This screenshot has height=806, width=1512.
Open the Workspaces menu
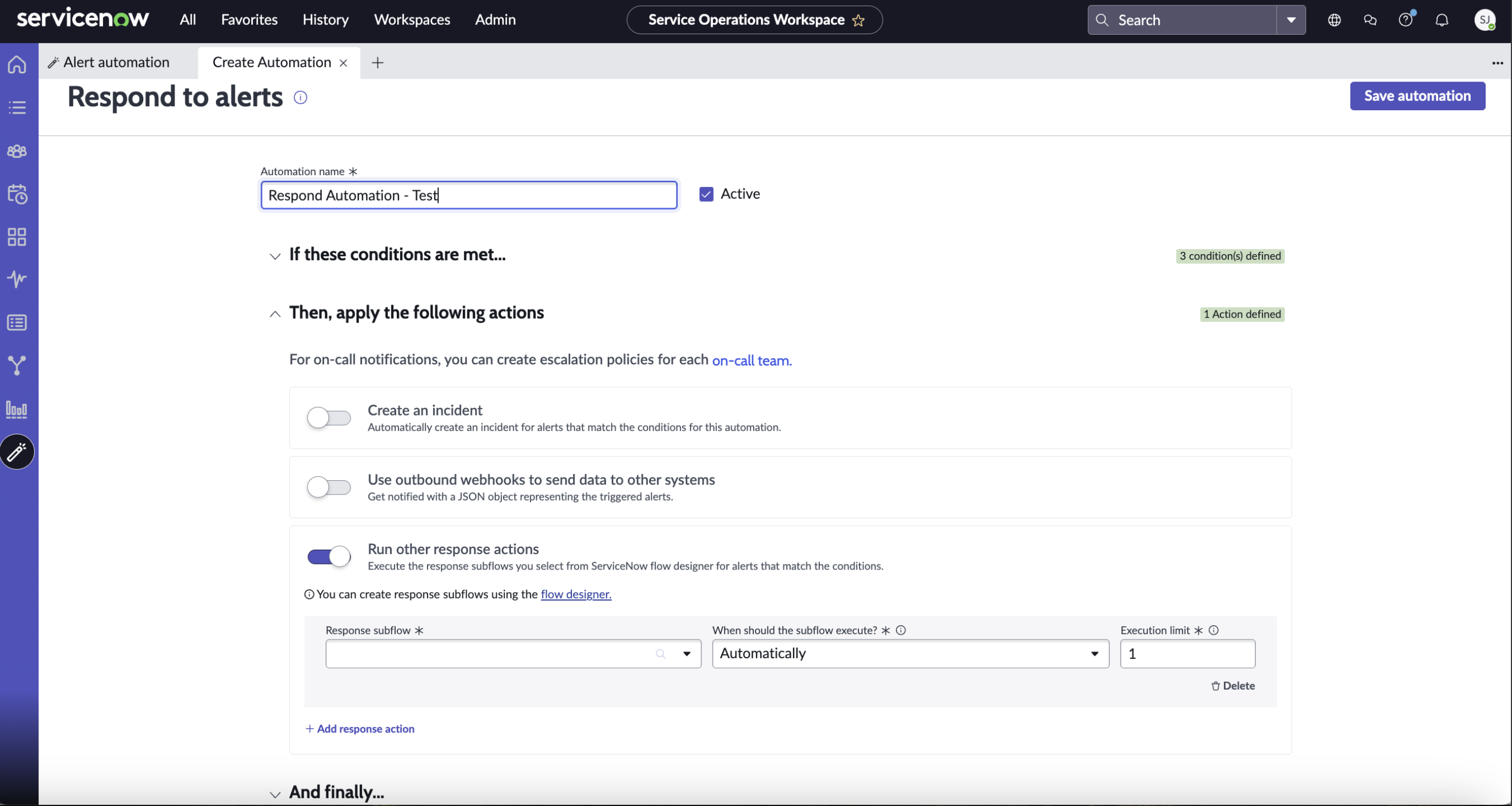(x=412, y=20)
